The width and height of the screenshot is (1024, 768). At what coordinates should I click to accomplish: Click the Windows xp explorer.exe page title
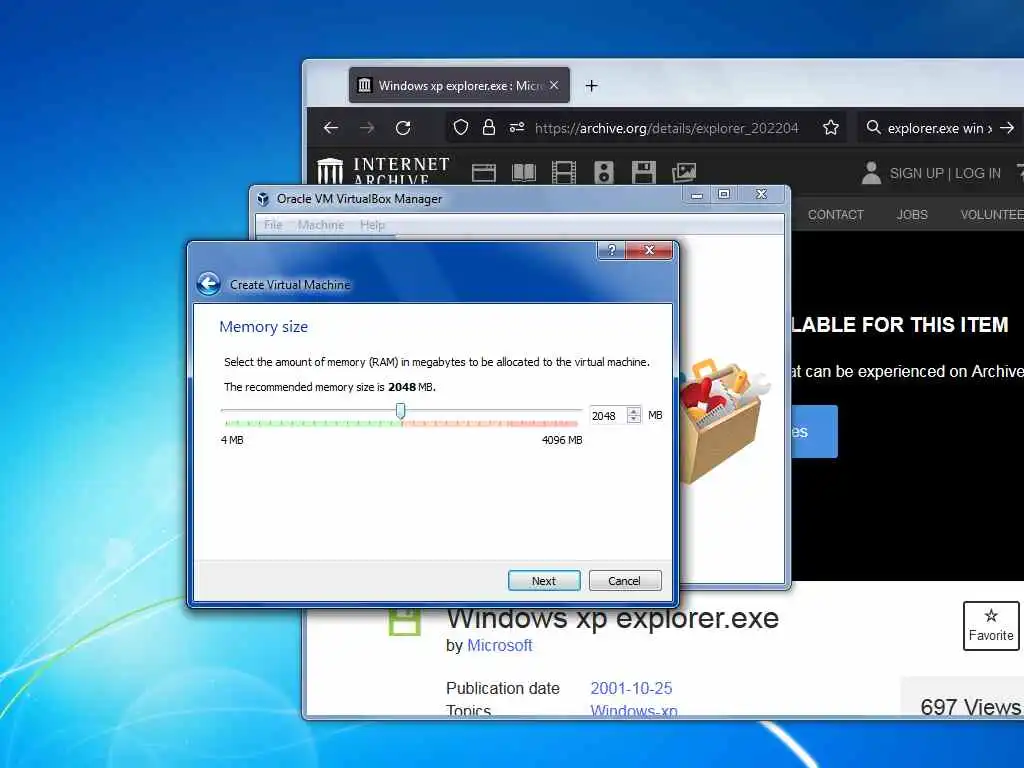[613, 618]
